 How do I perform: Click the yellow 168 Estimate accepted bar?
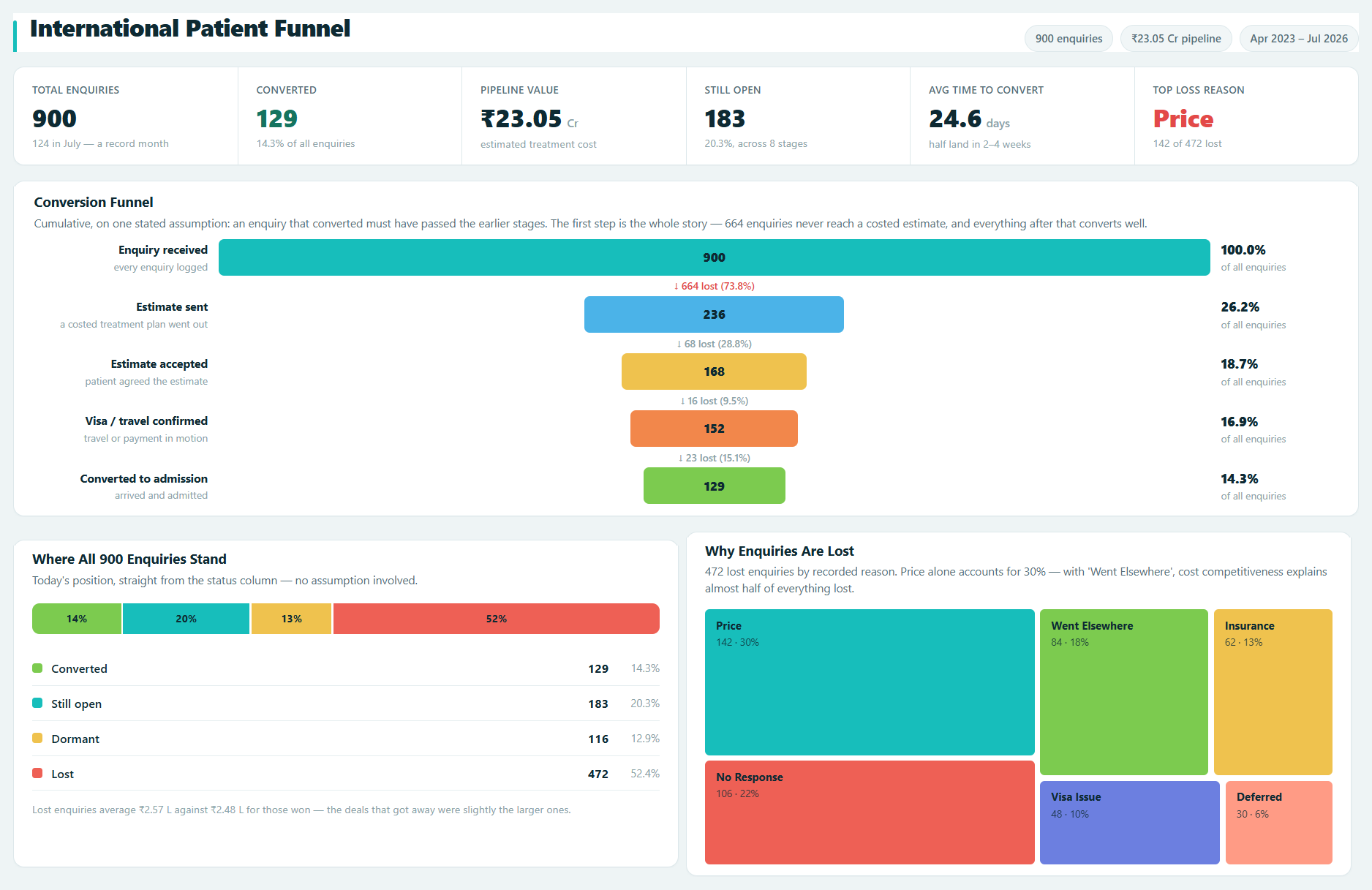pos(714,372)
